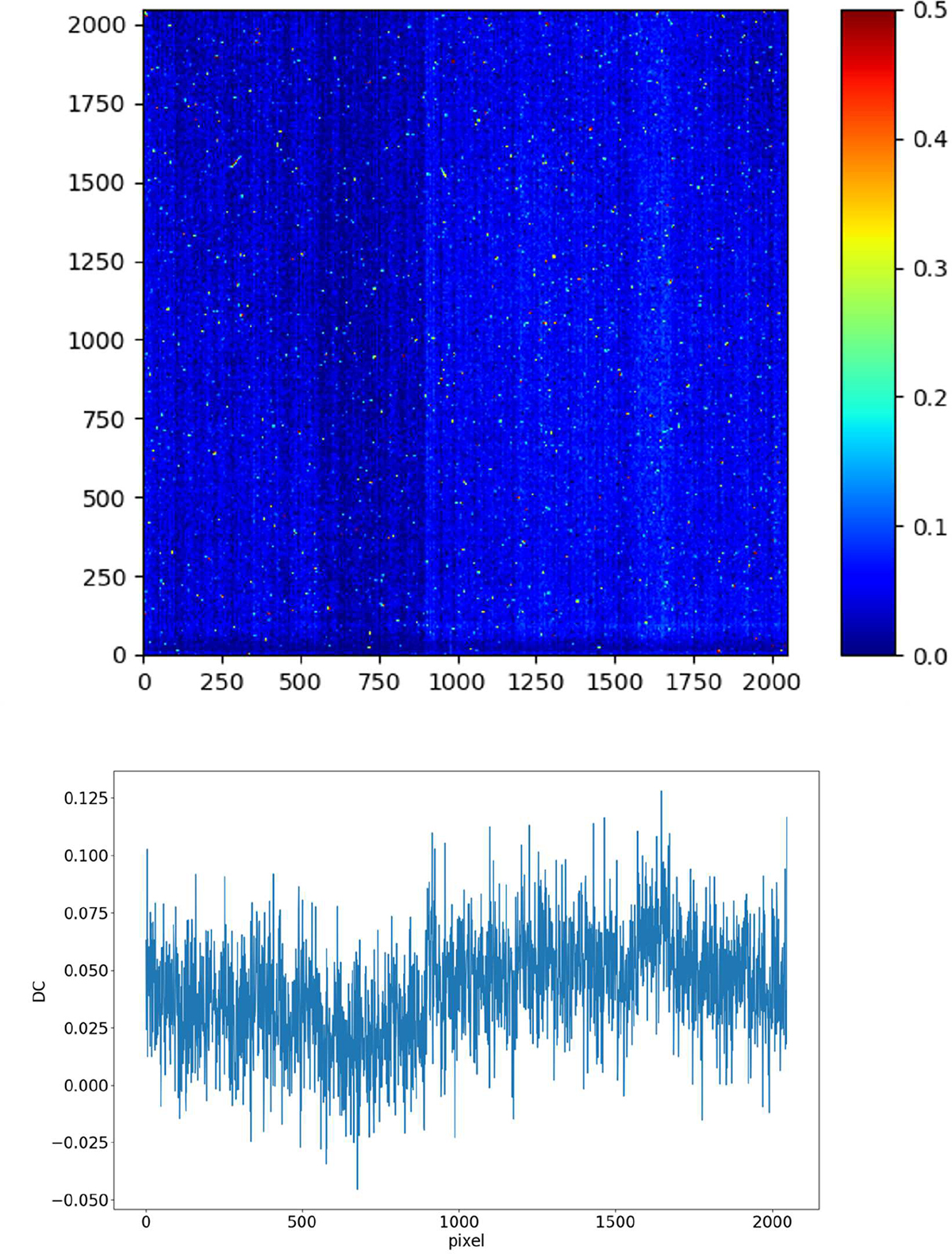Click the 1500 tick on the line plot x-axis
This screenshot has height=1254, width=952.
(x=615, y=1222)
